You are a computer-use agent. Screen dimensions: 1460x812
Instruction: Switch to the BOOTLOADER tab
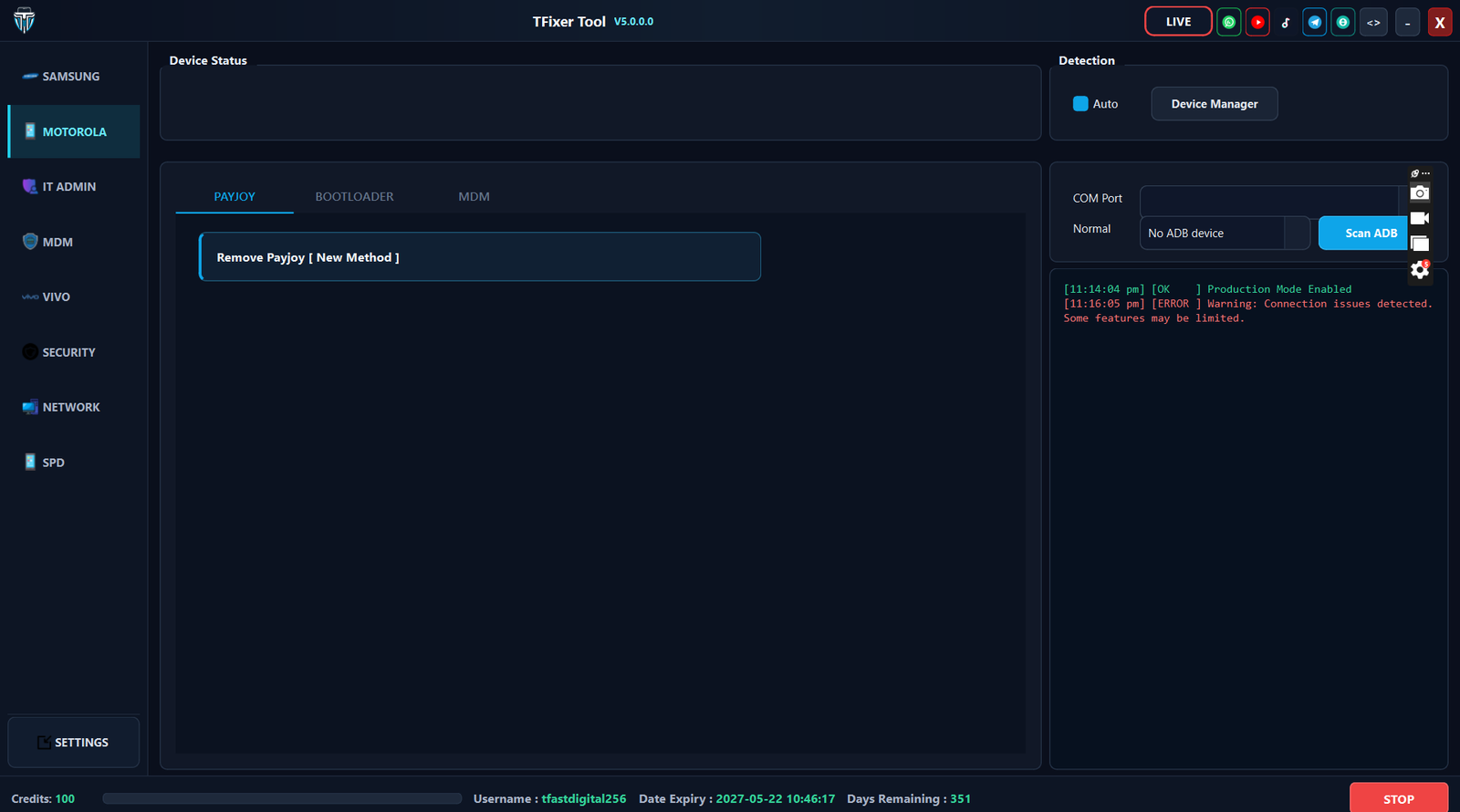tap(354, 196)
